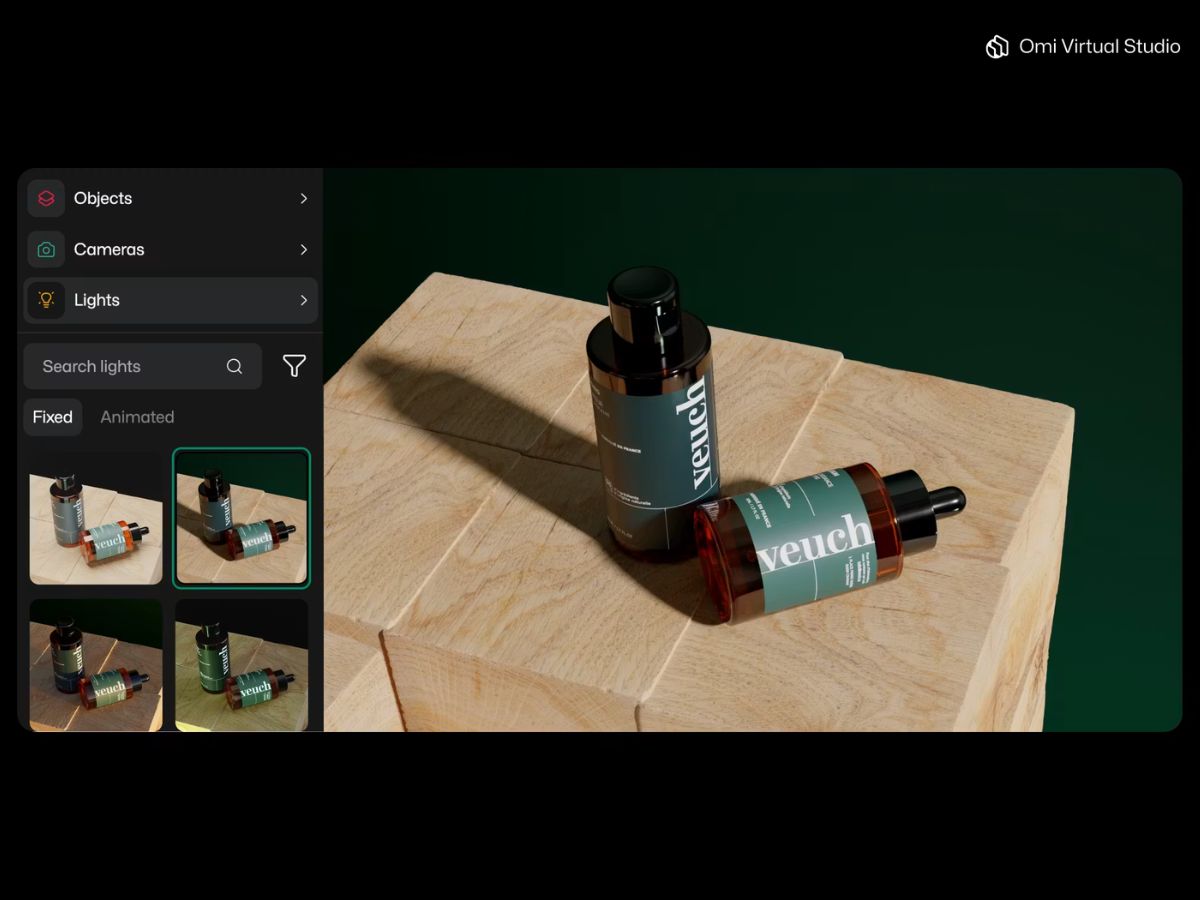Expand the Lights section chevron
The image size is (1200, 900).
tap(303, 300)
